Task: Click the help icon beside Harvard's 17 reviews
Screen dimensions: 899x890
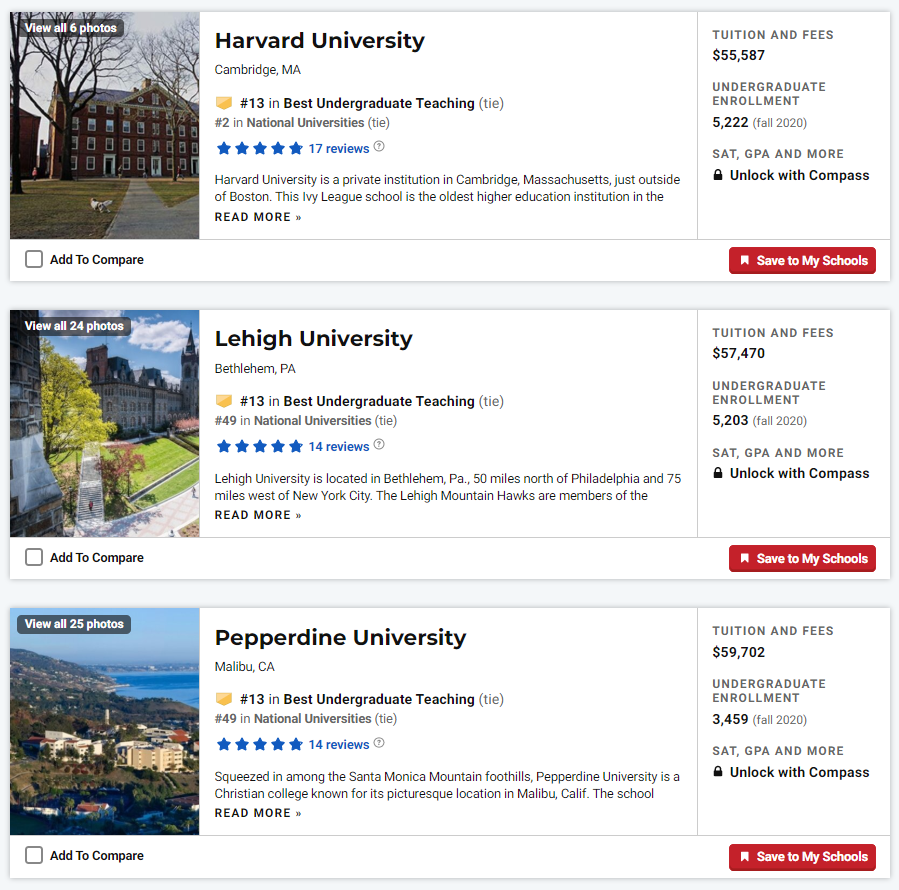Action: (379, 147)
